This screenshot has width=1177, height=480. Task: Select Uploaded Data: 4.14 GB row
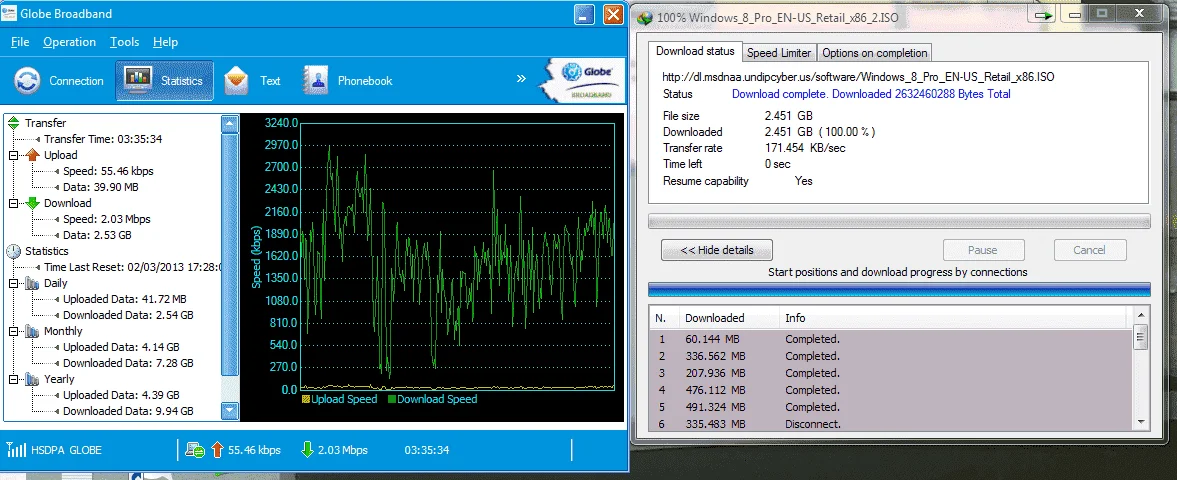(121, 347)
